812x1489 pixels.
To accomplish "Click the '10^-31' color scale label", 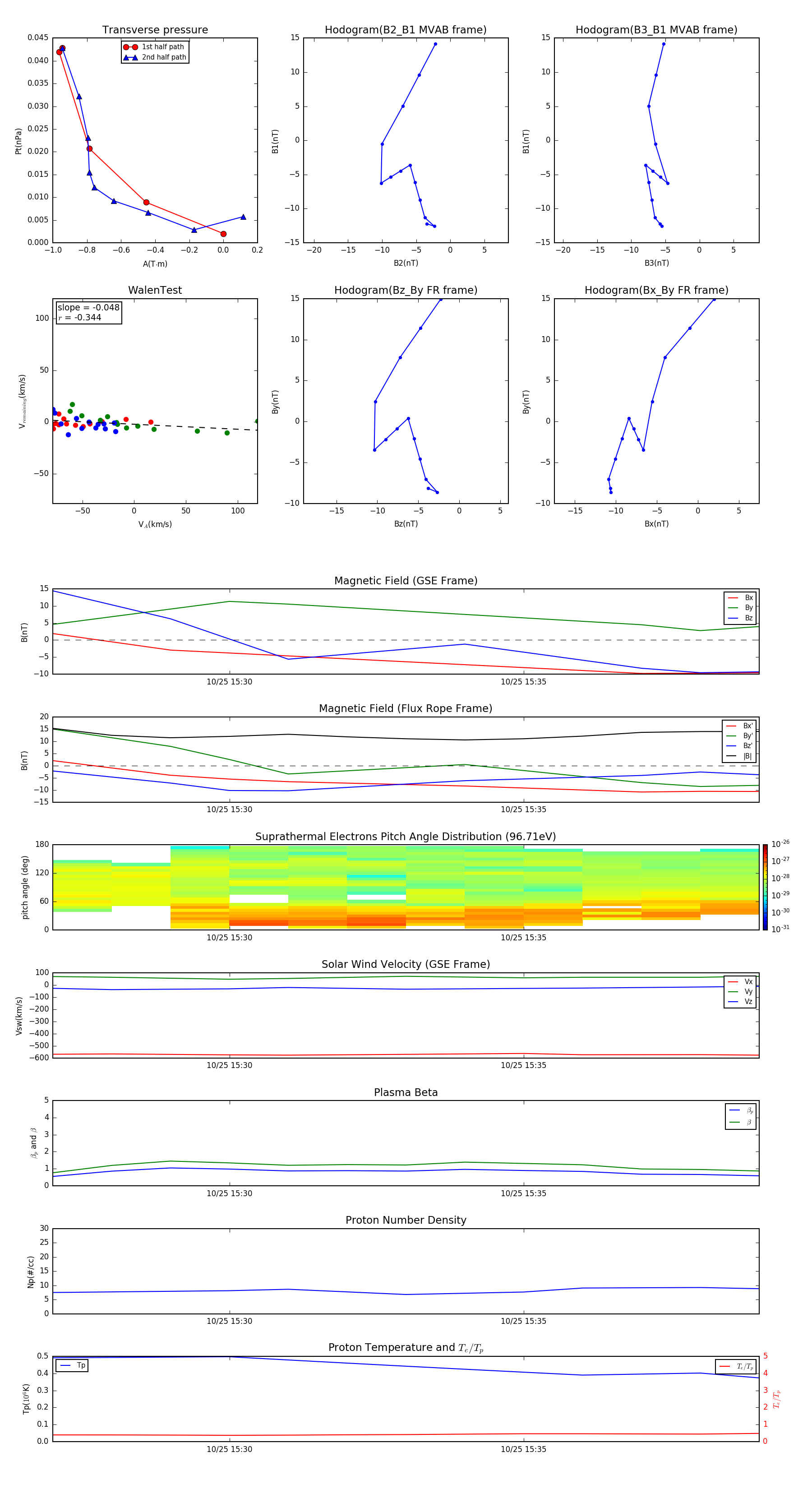I will (x=780, y=929).
